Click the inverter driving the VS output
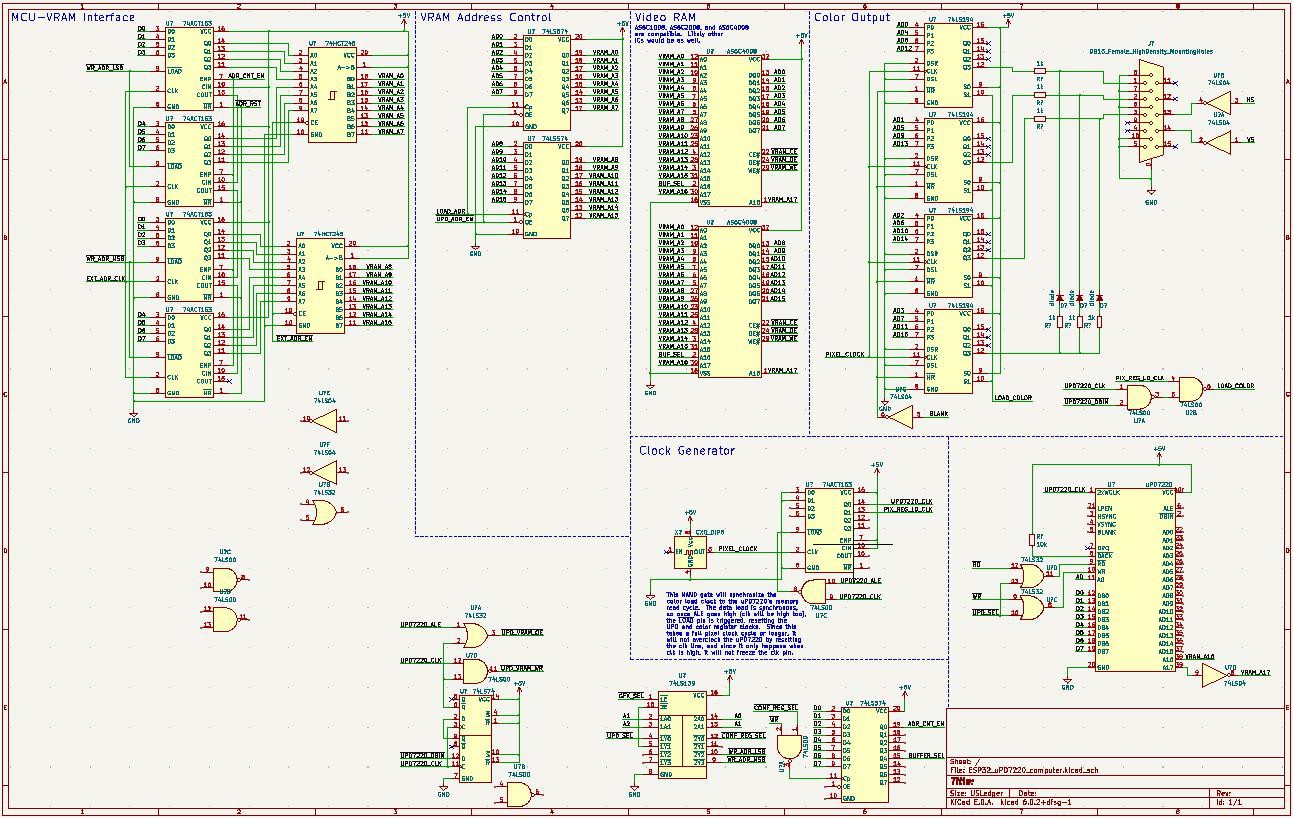The width and height of the screenshot is (1293, 818). point(1217,142)
